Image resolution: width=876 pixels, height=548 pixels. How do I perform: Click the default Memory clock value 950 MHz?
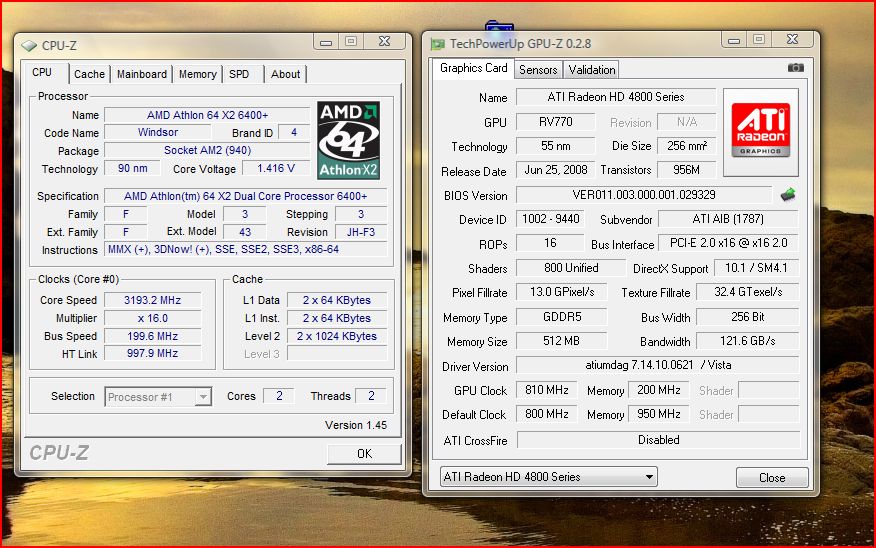659,414
